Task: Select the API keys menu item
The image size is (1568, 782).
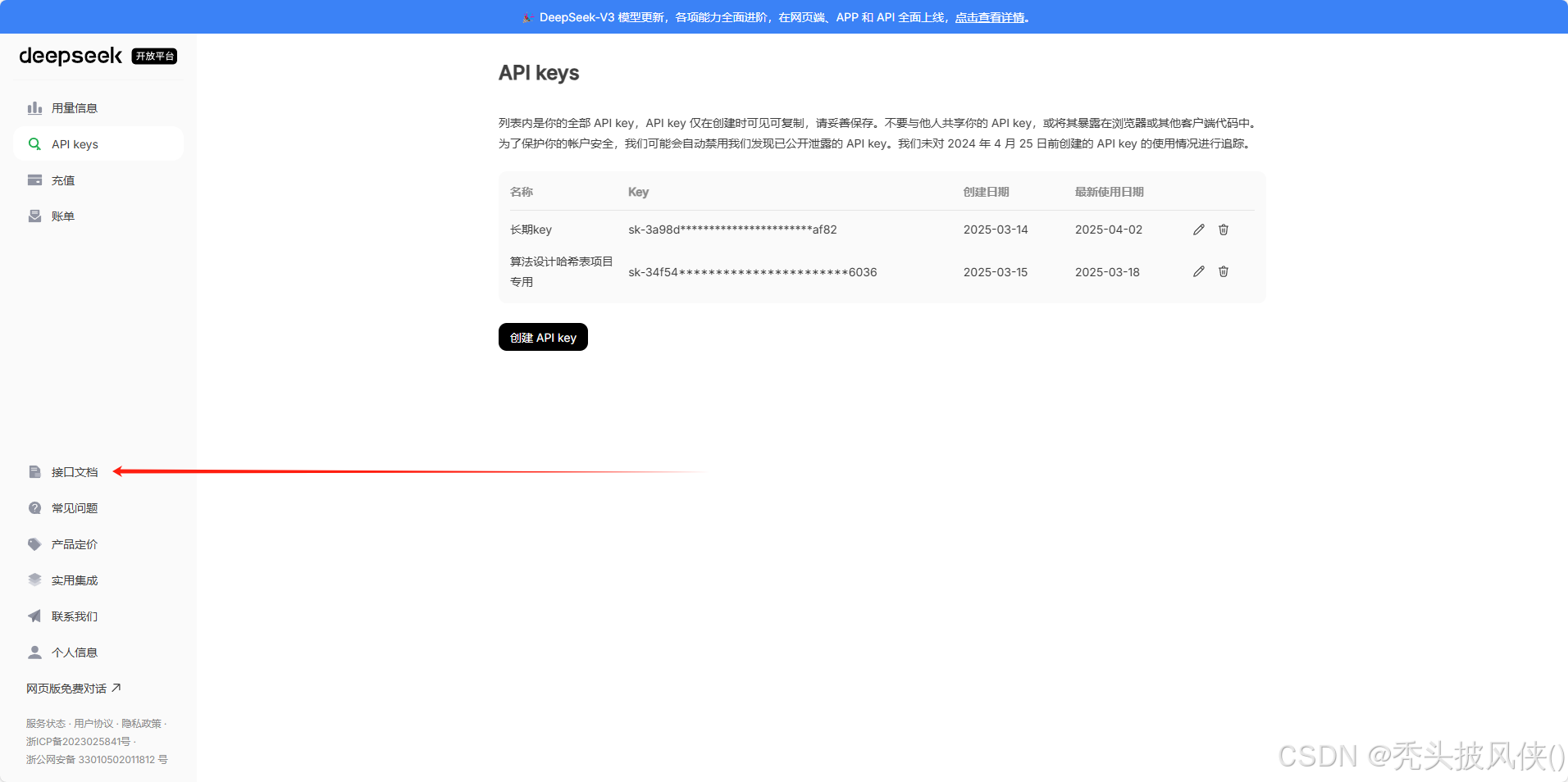Action: click(x=98, y=144)
